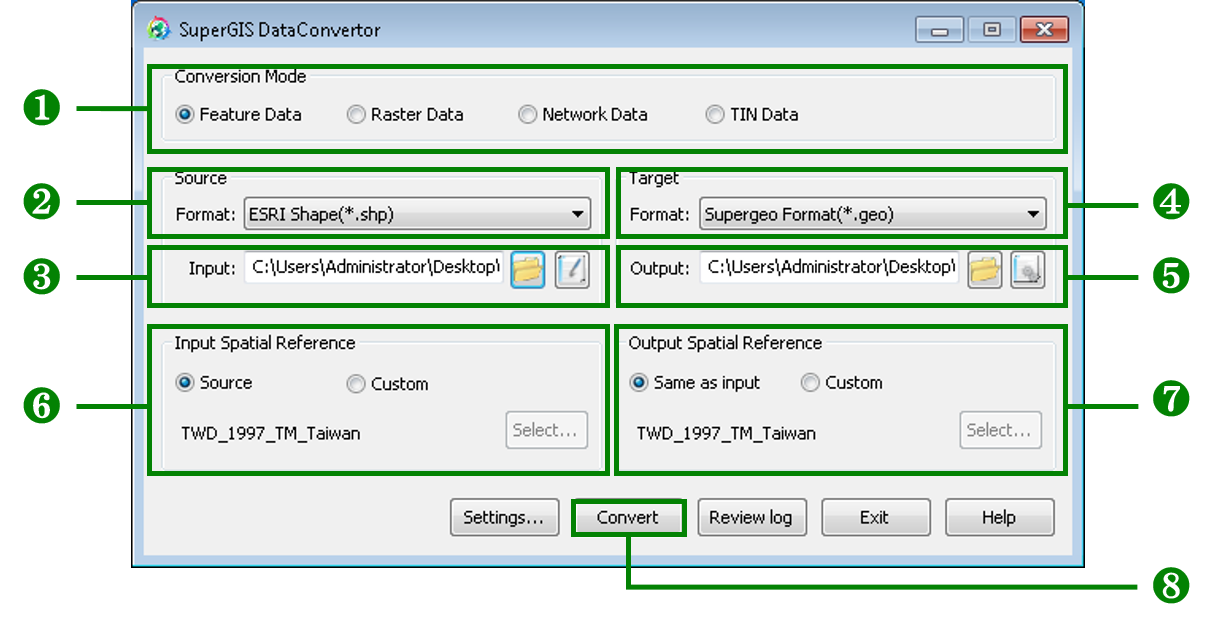
Task: Click the Convert button
Action: 628,518
